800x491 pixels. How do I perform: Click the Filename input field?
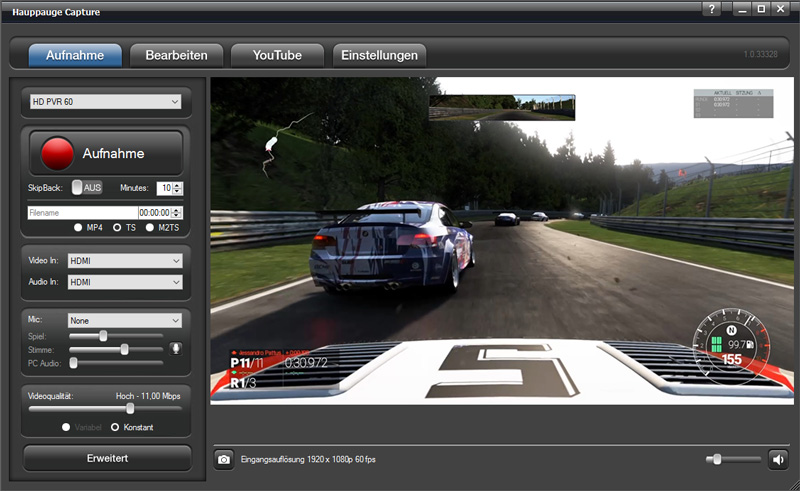click(82, 212)
